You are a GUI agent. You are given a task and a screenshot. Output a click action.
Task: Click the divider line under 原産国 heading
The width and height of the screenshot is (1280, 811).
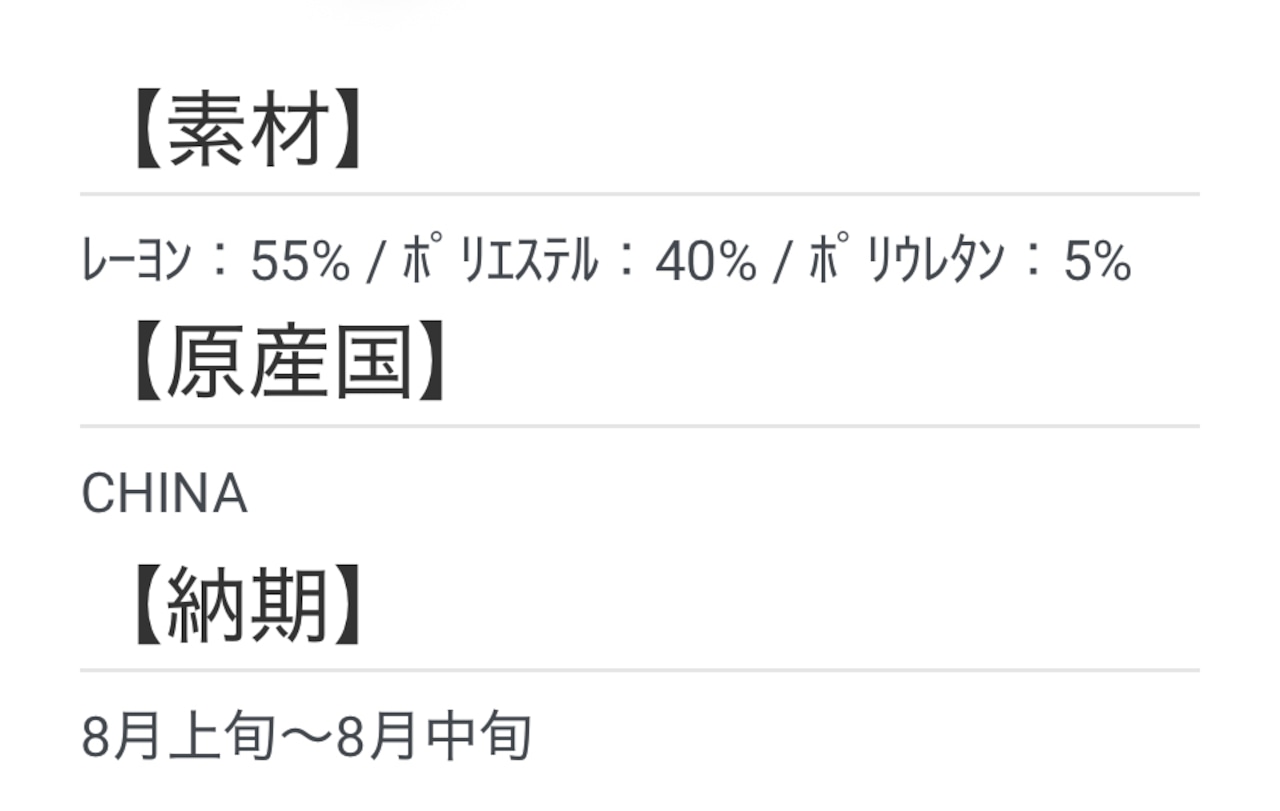coord(640,426)
